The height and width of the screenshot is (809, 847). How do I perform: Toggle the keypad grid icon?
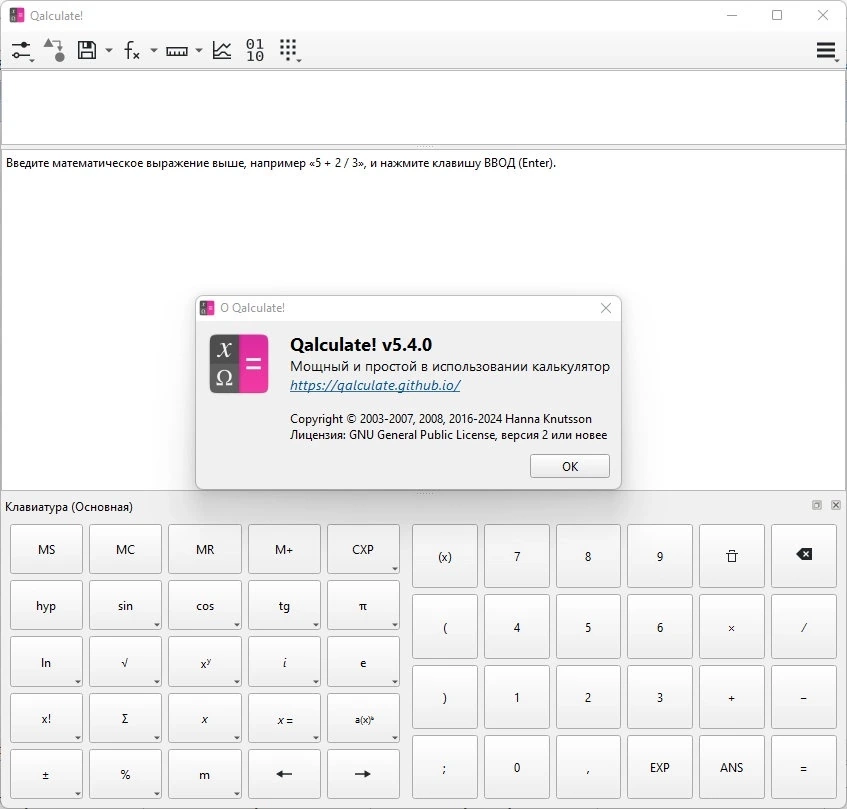(289, 50)
